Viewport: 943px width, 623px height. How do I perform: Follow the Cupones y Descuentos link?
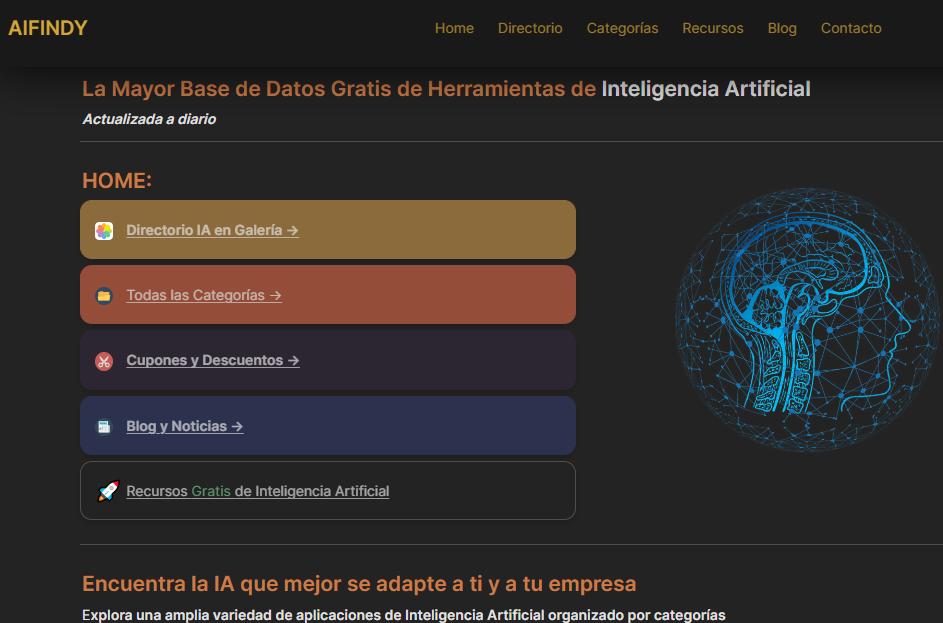click(213, 360)
